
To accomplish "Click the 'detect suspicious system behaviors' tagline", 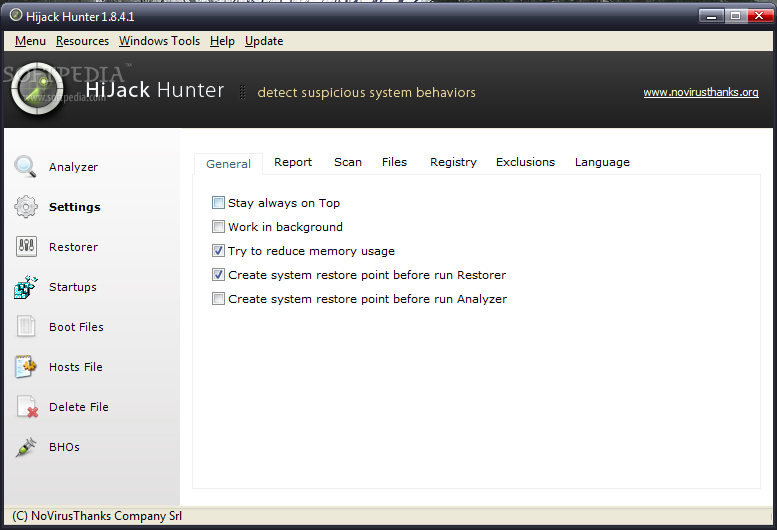I will pos(367,93).
